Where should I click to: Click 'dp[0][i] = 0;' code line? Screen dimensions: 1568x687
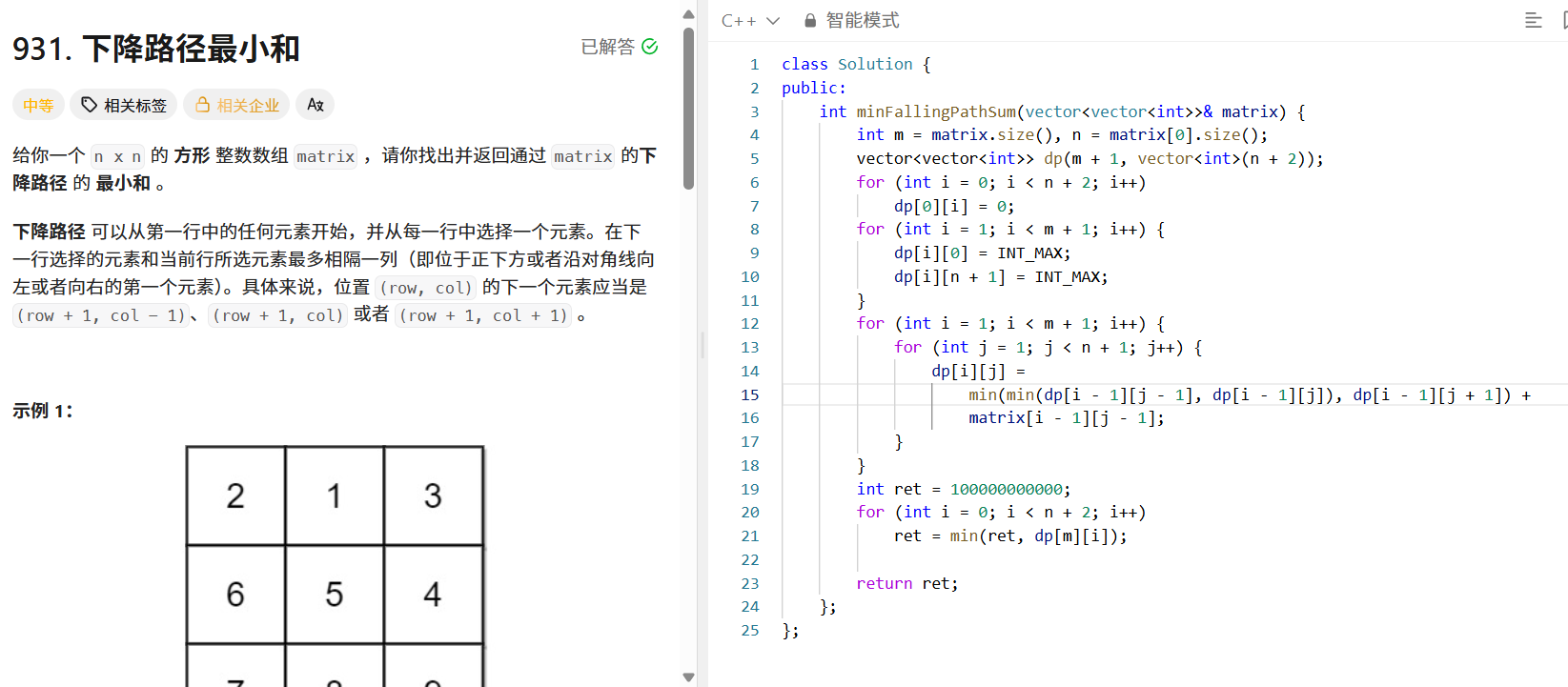(x=954, y=206)
